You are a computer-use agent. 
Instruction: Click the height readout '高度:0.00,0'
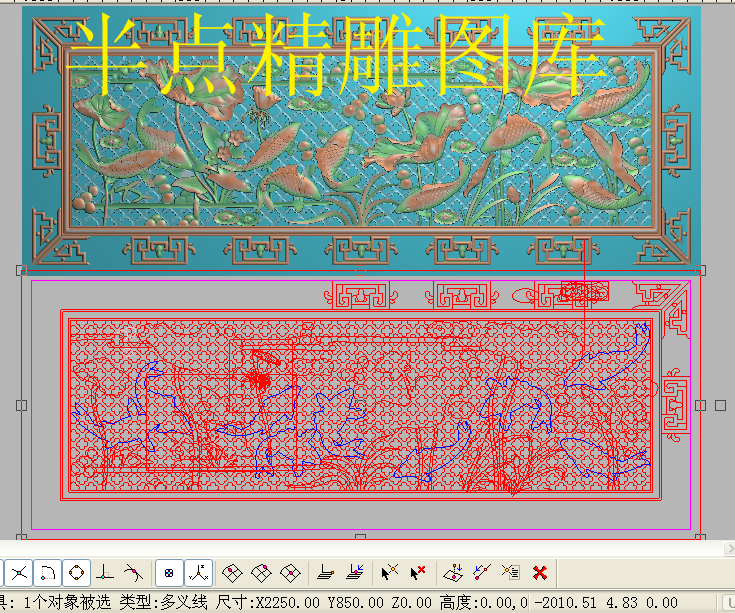[483, 602]
